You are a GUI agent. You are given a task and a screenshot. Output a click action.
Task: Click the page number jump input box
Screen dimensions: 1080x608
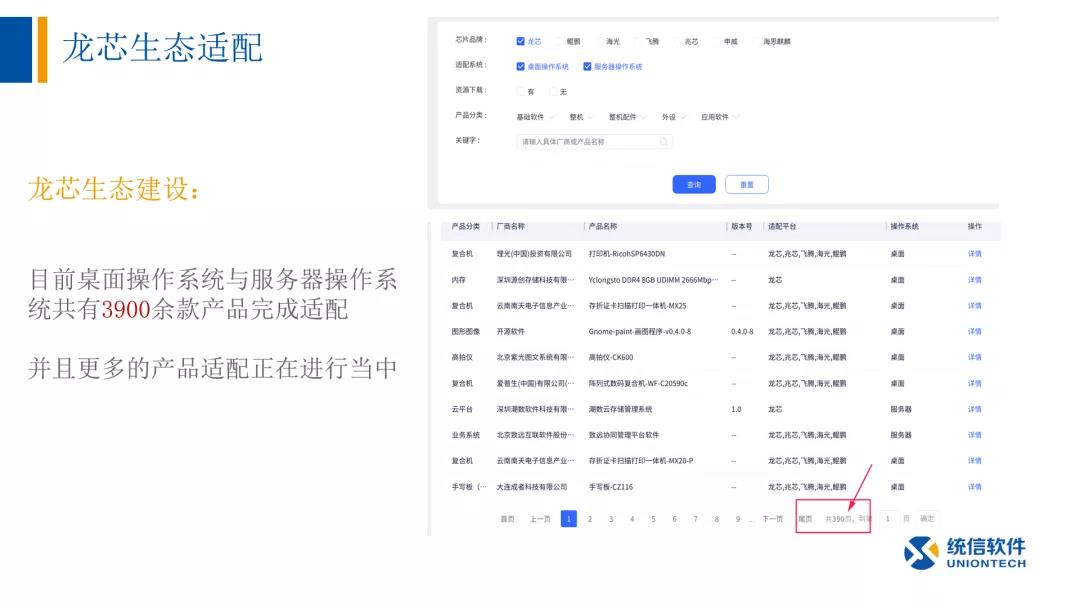887,519
